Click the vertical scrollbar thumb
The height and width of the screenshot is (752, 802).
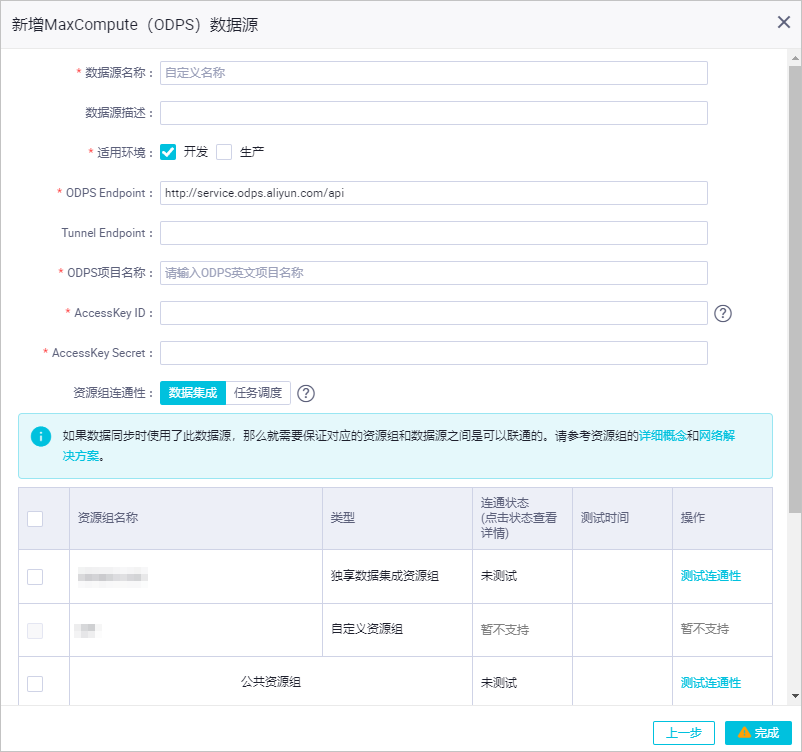coord(795,289)
